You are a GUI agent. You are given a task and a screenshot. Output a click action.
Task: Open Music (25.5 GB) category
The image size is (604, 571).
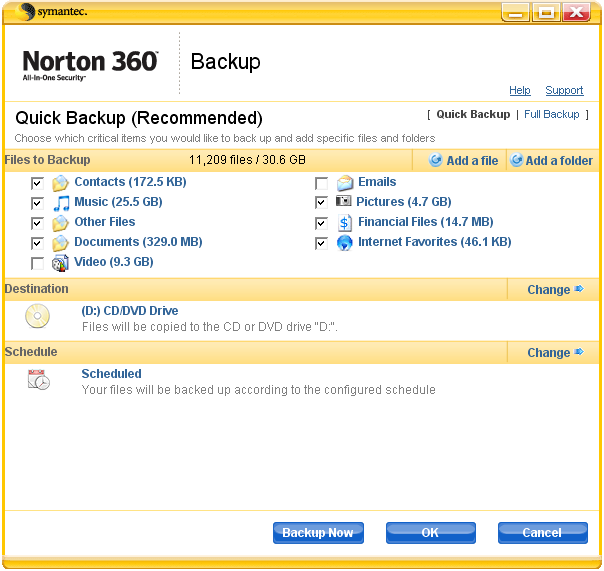118,202
